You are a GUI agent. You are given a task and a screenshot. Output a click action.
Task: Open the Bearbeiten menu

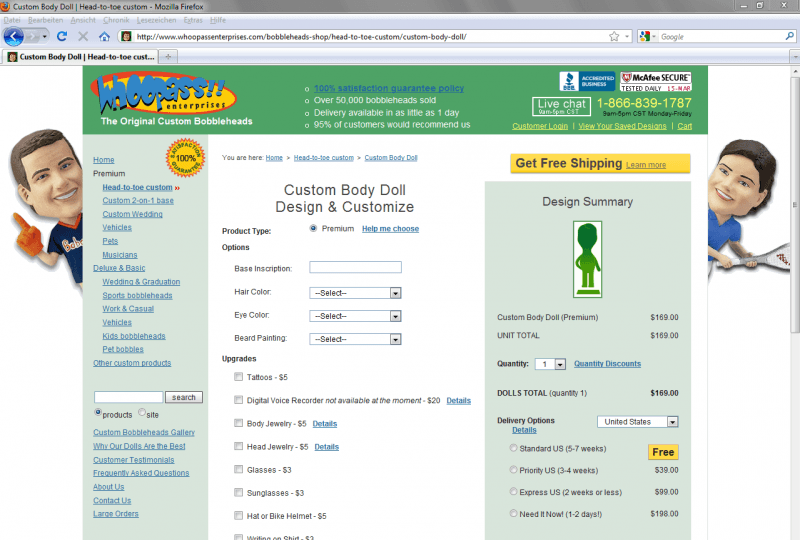click(45, 20)
